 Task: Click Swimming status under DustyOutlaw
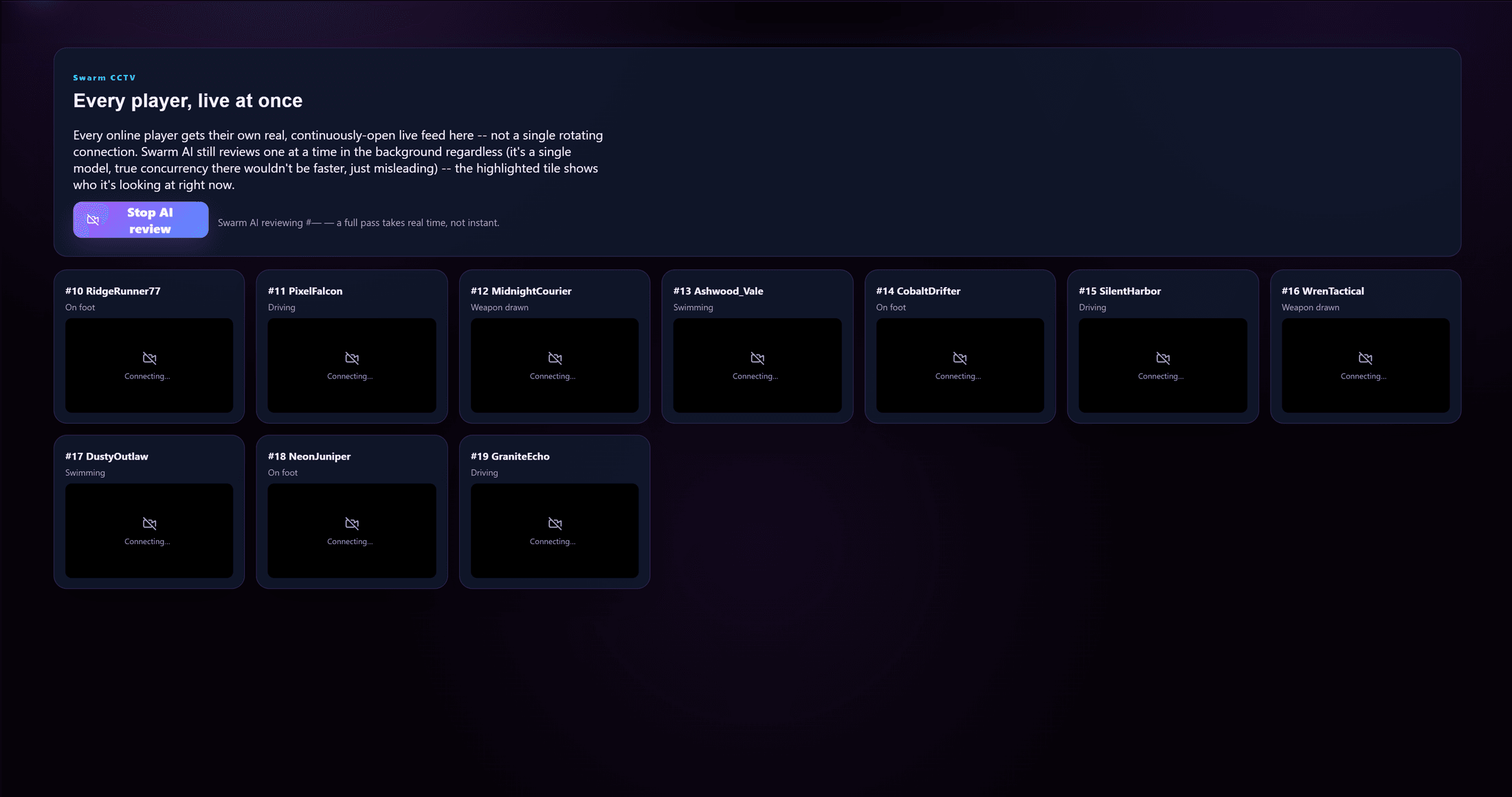click(85, 473)
